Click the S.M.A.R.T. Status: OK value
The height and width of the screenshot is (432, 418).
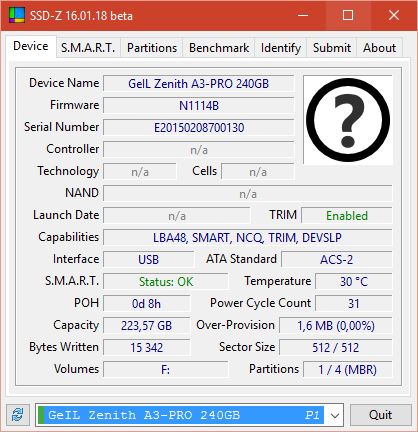point(166,282)
